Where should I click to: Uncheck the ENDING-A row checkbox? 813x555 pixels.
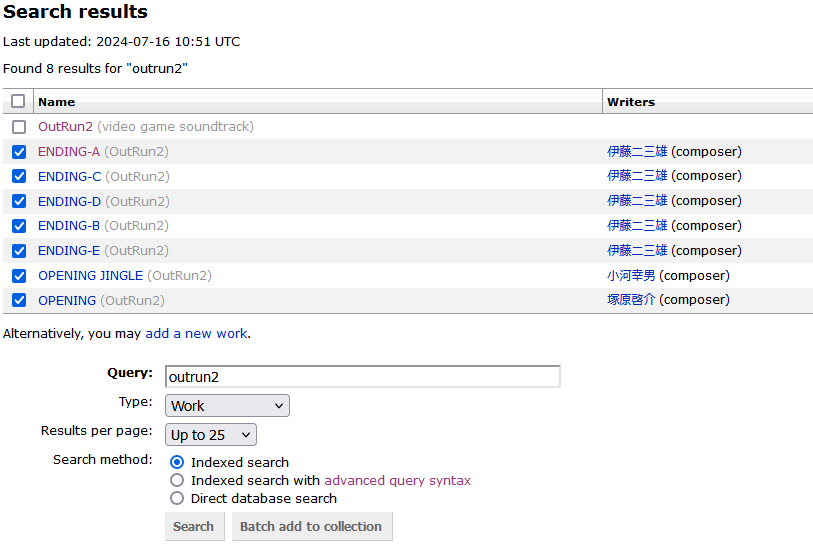click(19, 152)
